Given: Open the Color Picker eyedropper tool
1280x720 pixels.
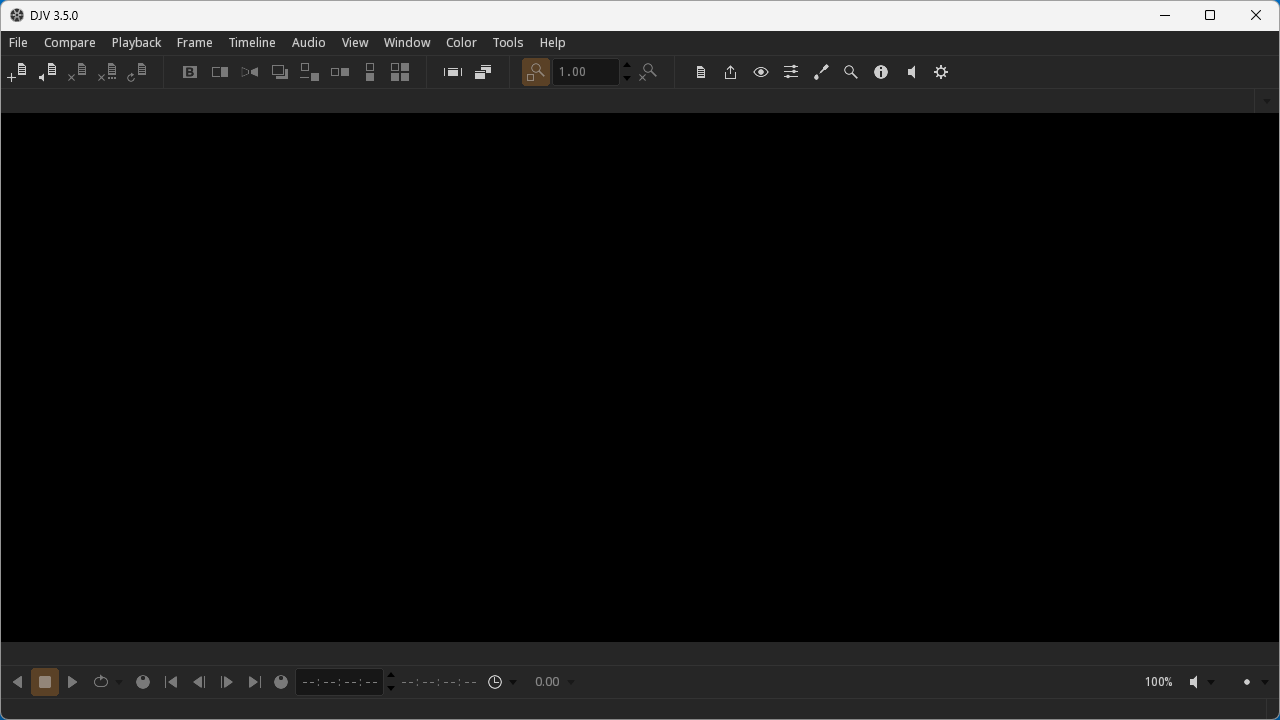Looking at the screenshot, I should click(x=821, y=72).
